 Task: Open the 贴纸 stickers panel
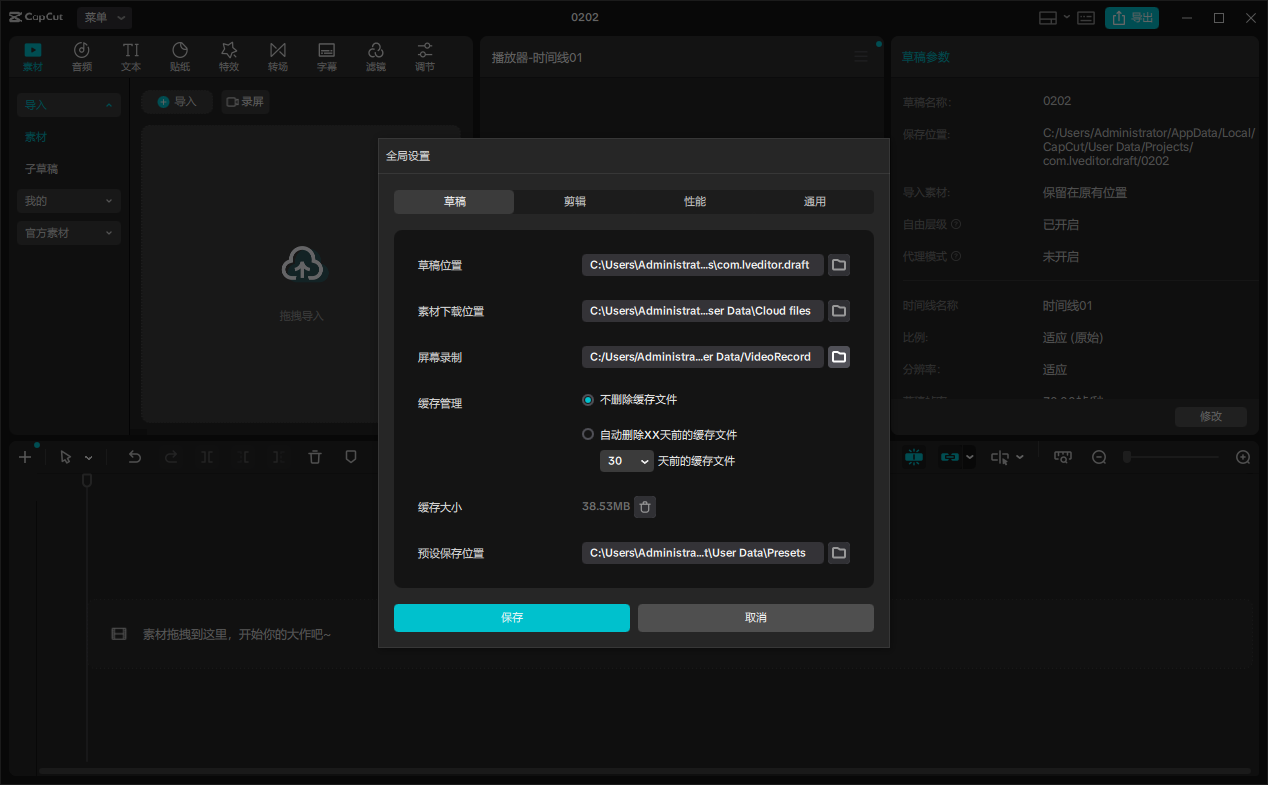click(180, 57)
